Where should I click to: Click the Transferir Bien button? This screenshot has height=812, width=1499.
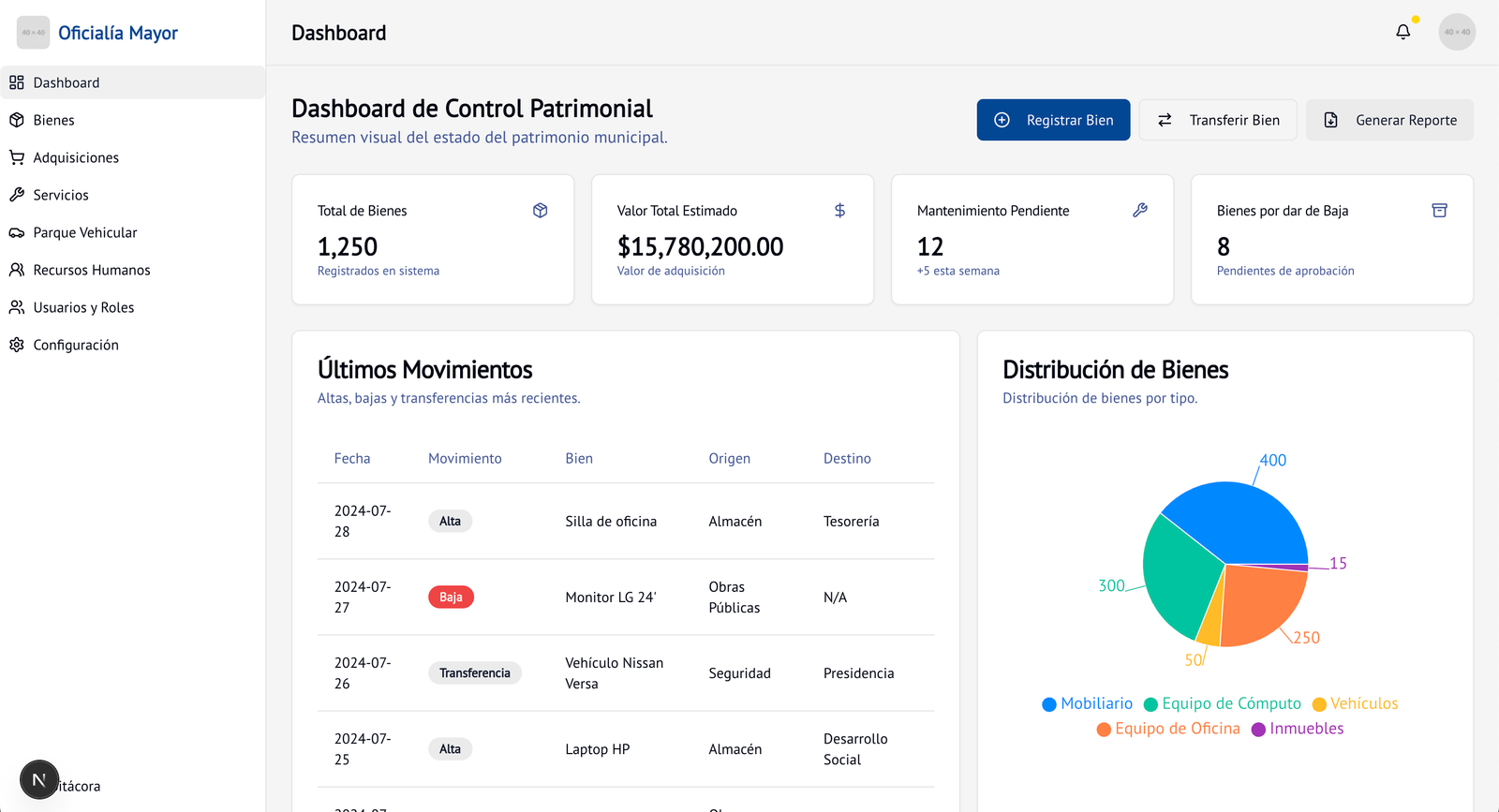click(x=1218, y=120)
